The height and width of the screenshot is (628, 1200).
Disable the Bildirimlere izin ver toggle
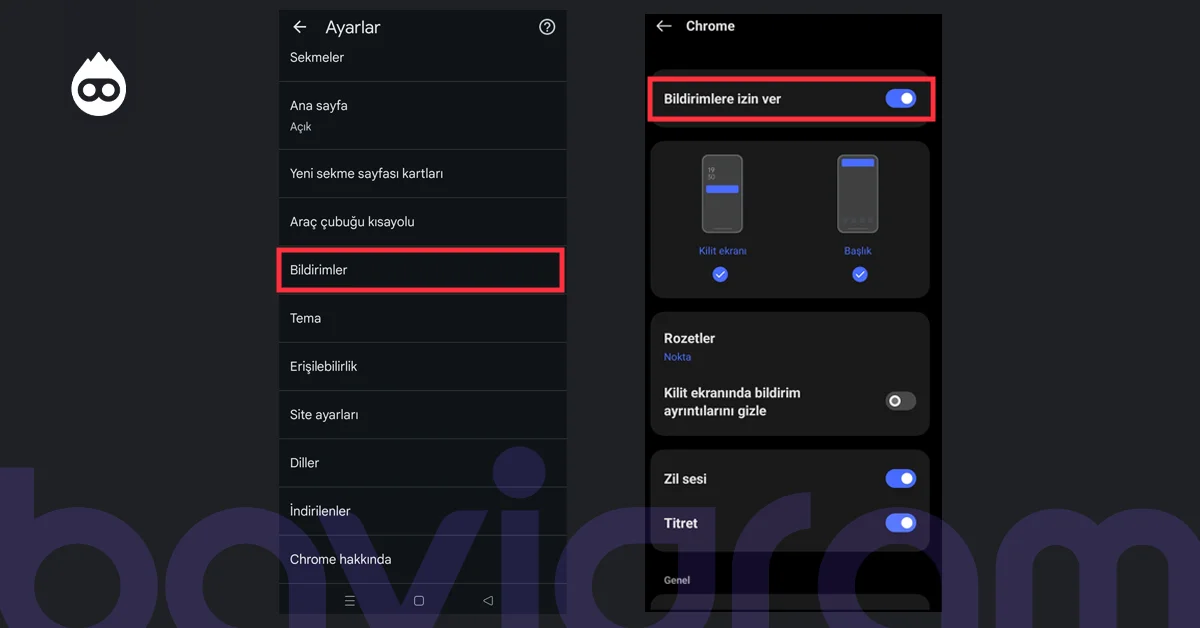[x=902, y=98]
